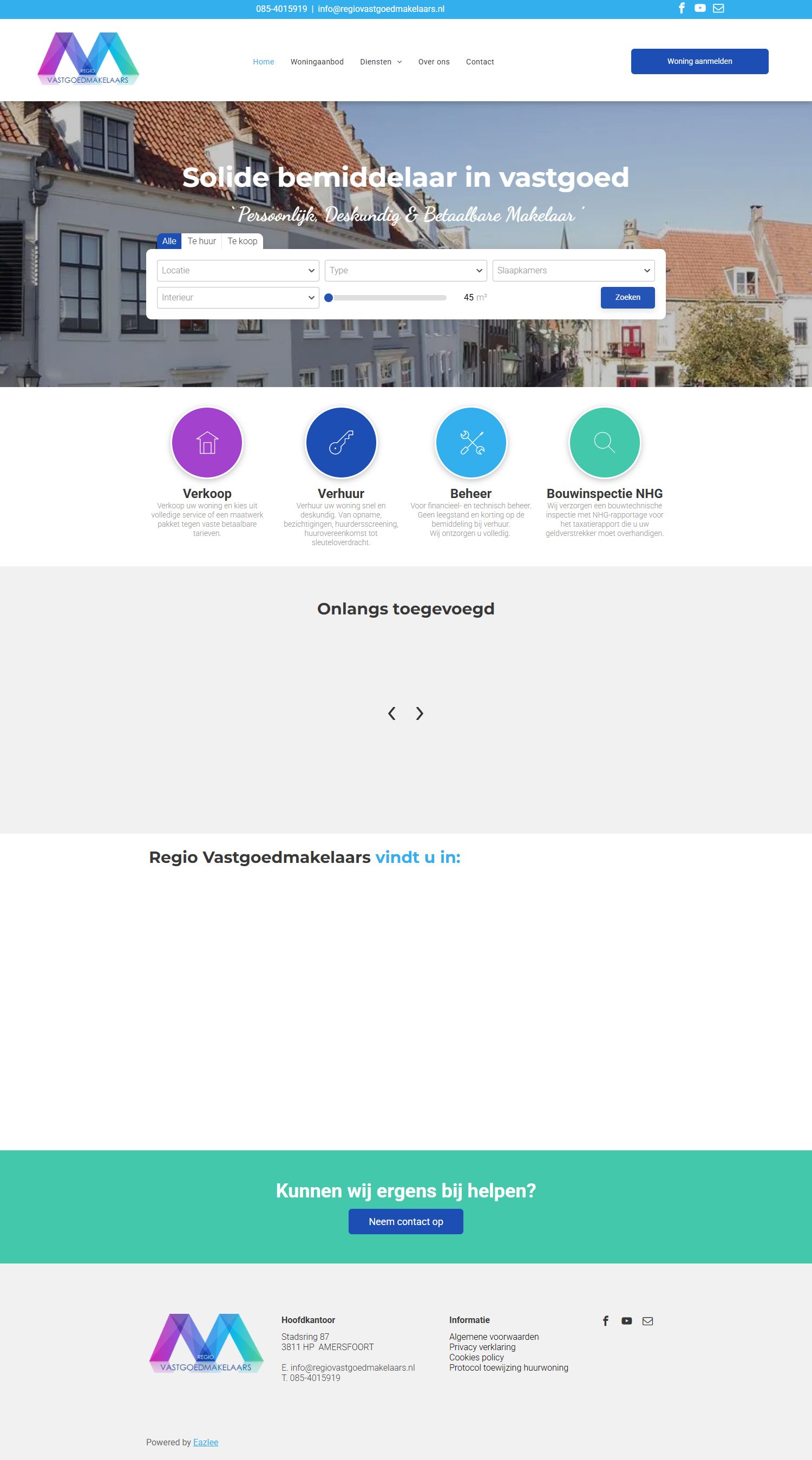Click the Bouwinspectie NHG magnifier icon

(605, 443)
